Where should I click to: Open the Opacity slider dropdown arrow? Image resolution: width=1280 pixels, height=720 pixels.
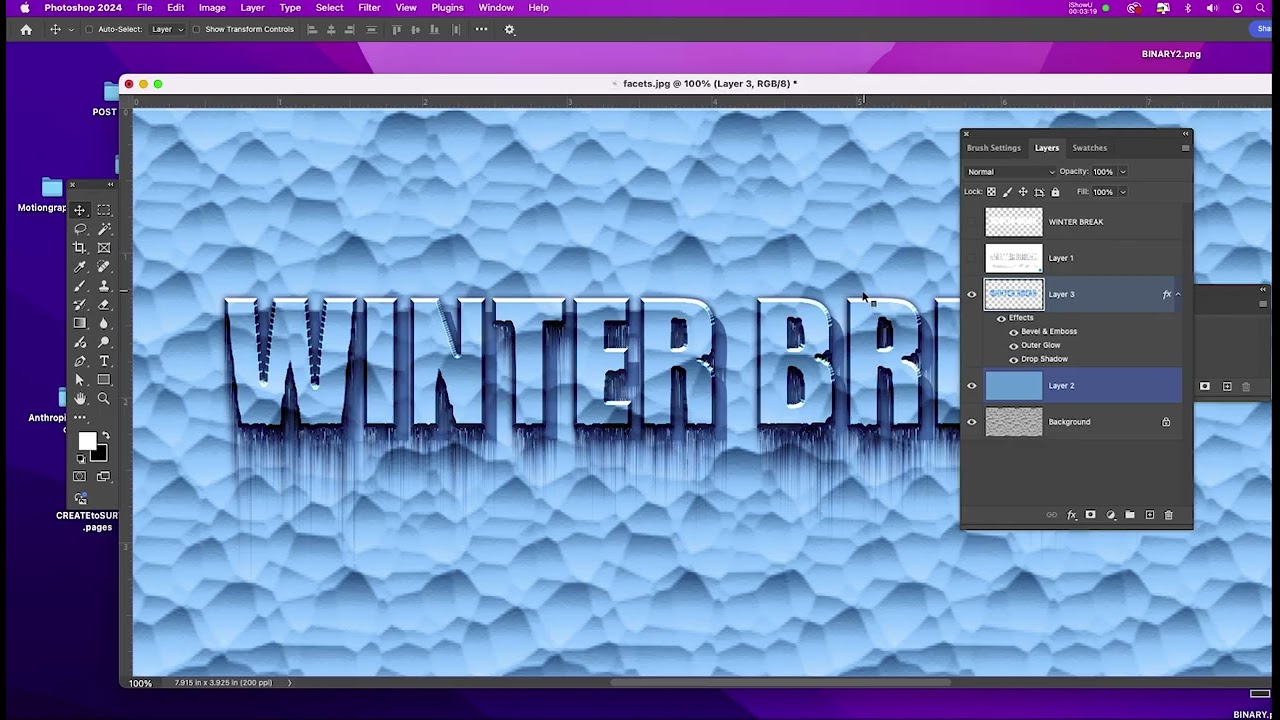click(1123, 172)
